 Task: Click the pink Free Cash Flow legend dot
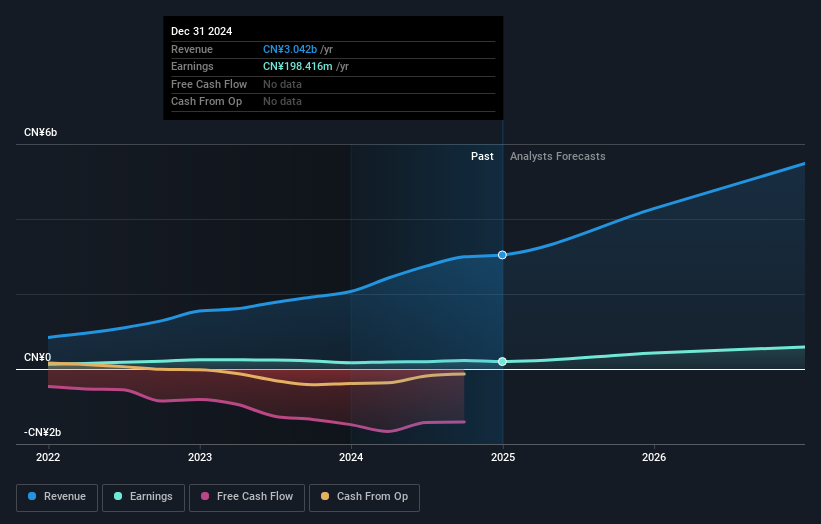(205, 496)
